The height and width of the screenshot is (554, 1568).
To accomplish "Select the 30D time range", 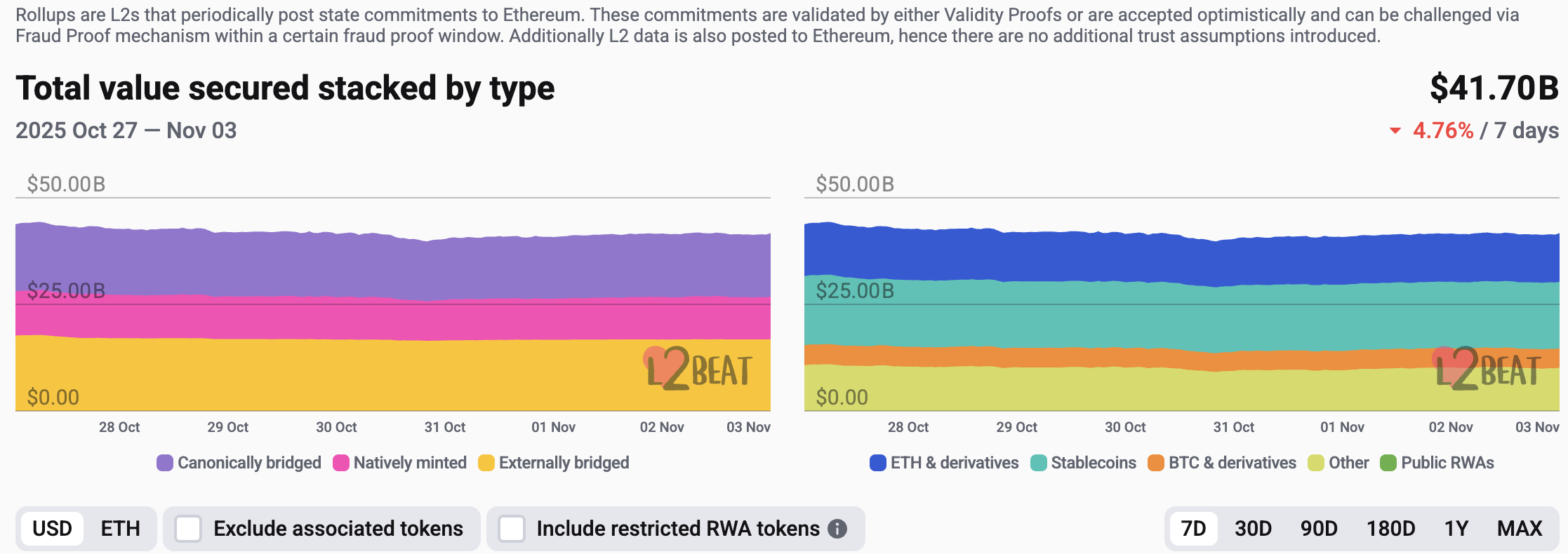I will pyautogui.click(x=1253, y=529).
